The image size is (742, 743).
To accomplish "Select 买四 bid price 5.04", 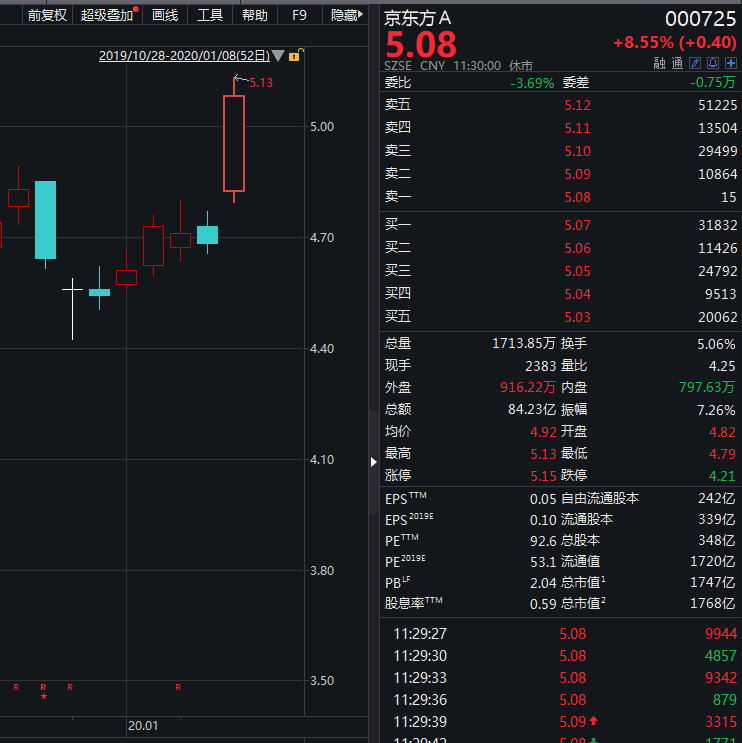I will (x=577, y=294).
